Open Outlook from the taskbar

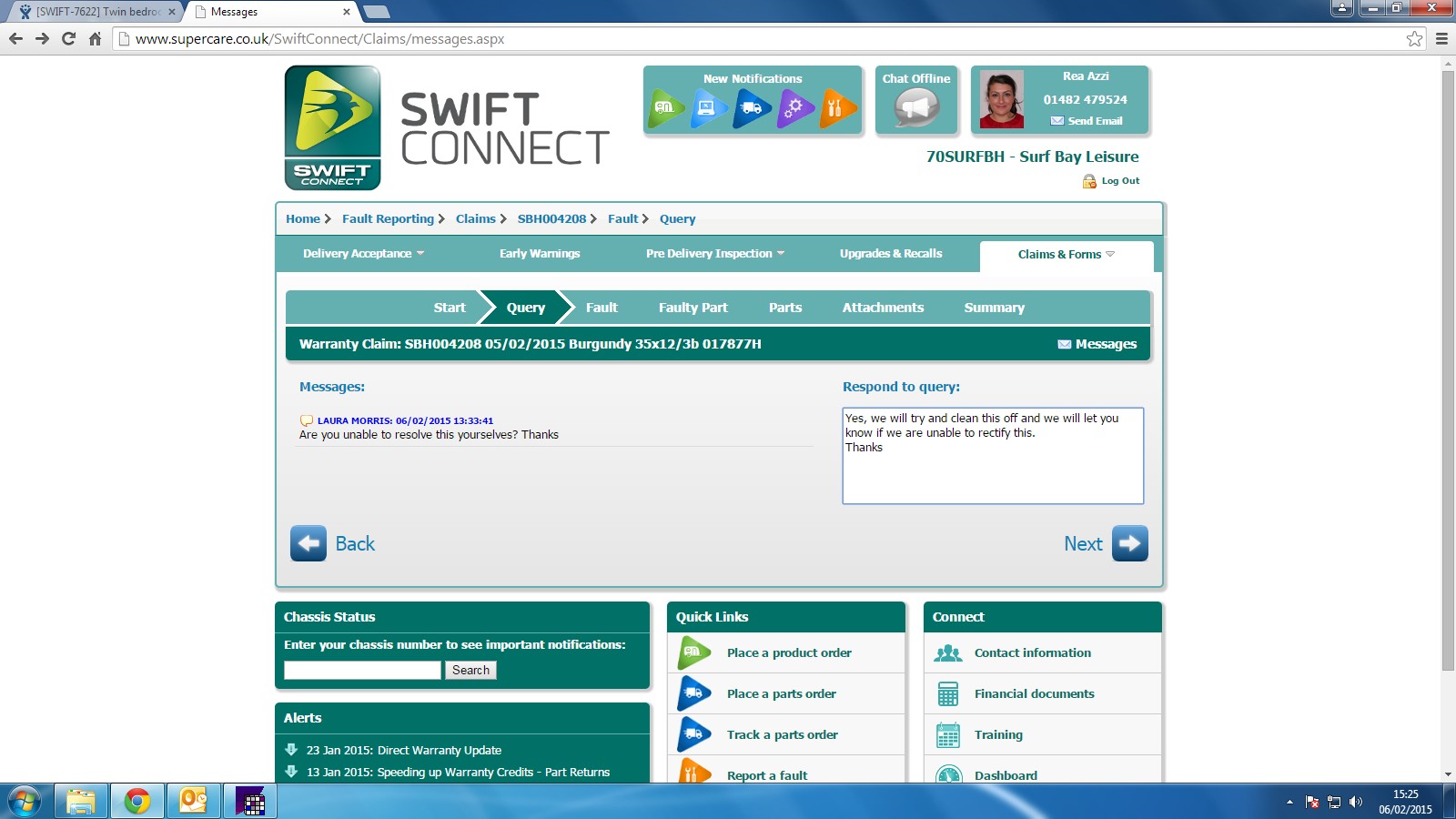tap(194, 802)
